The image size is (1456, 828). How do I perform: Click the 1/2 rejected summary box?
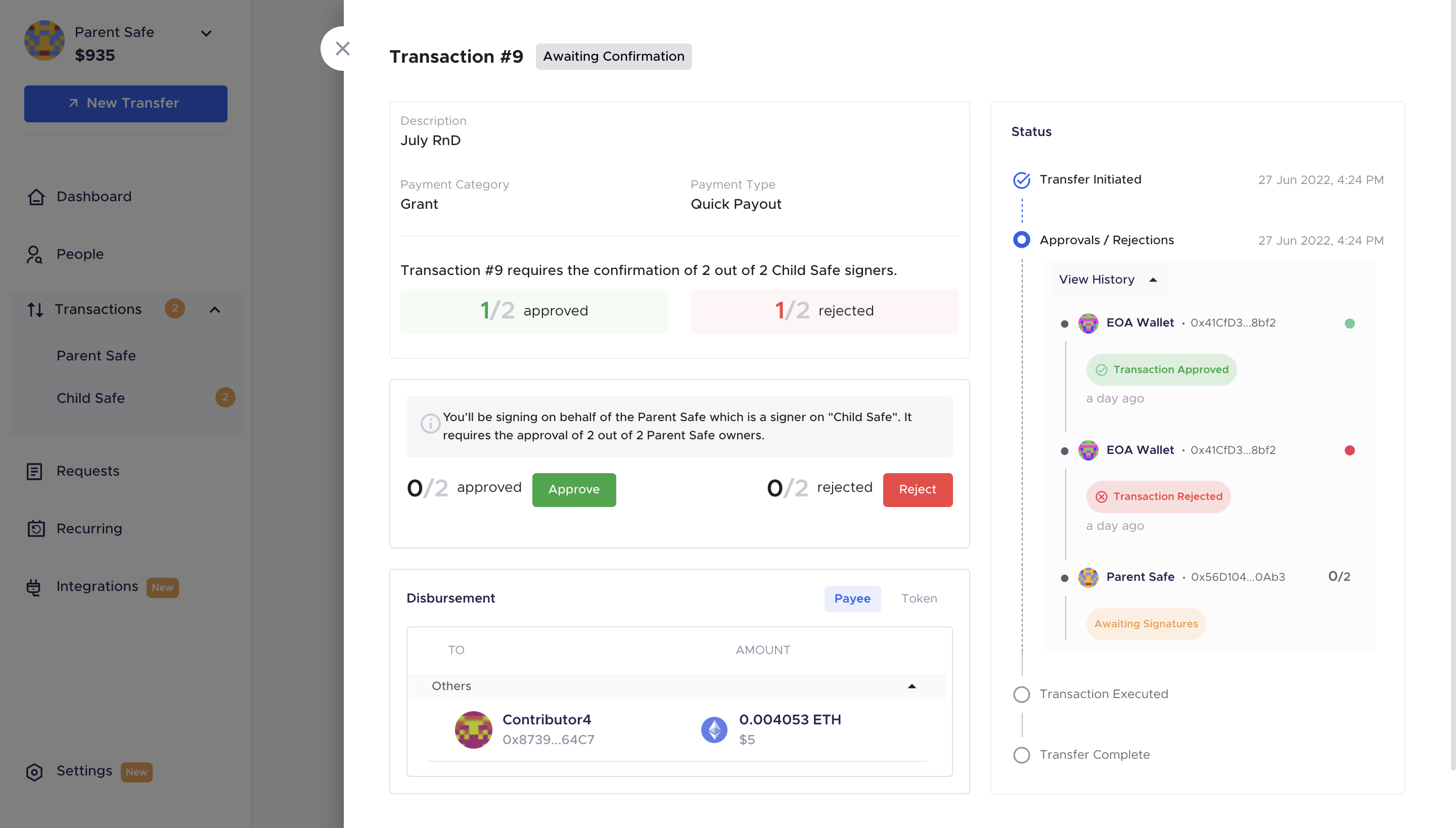[825, 311]
